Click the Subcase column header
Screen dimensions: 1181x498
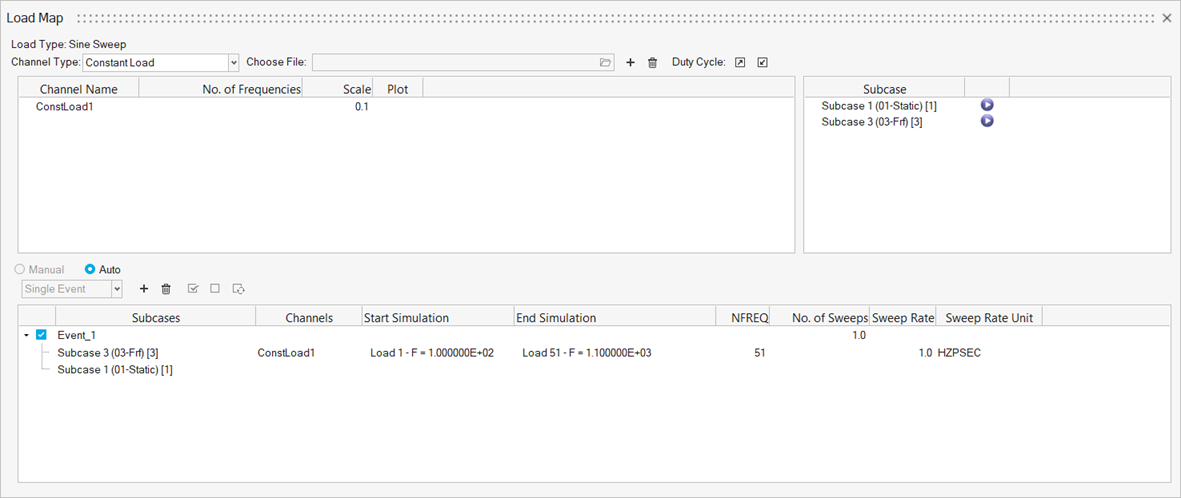point(884,89)
